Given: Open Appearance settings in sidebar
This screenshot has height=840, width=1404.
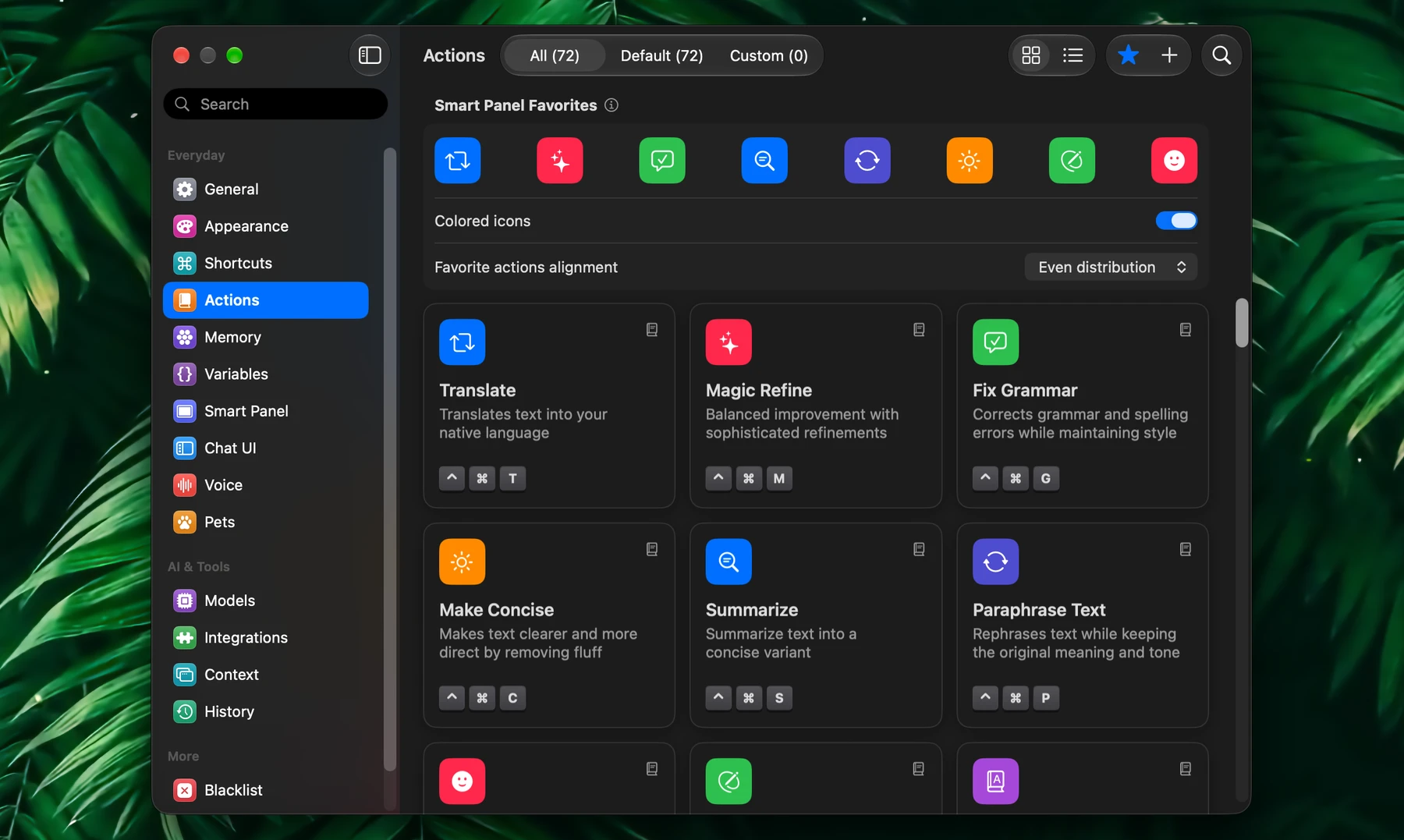Looking at the screenshot, I should (x=265, y=226).
